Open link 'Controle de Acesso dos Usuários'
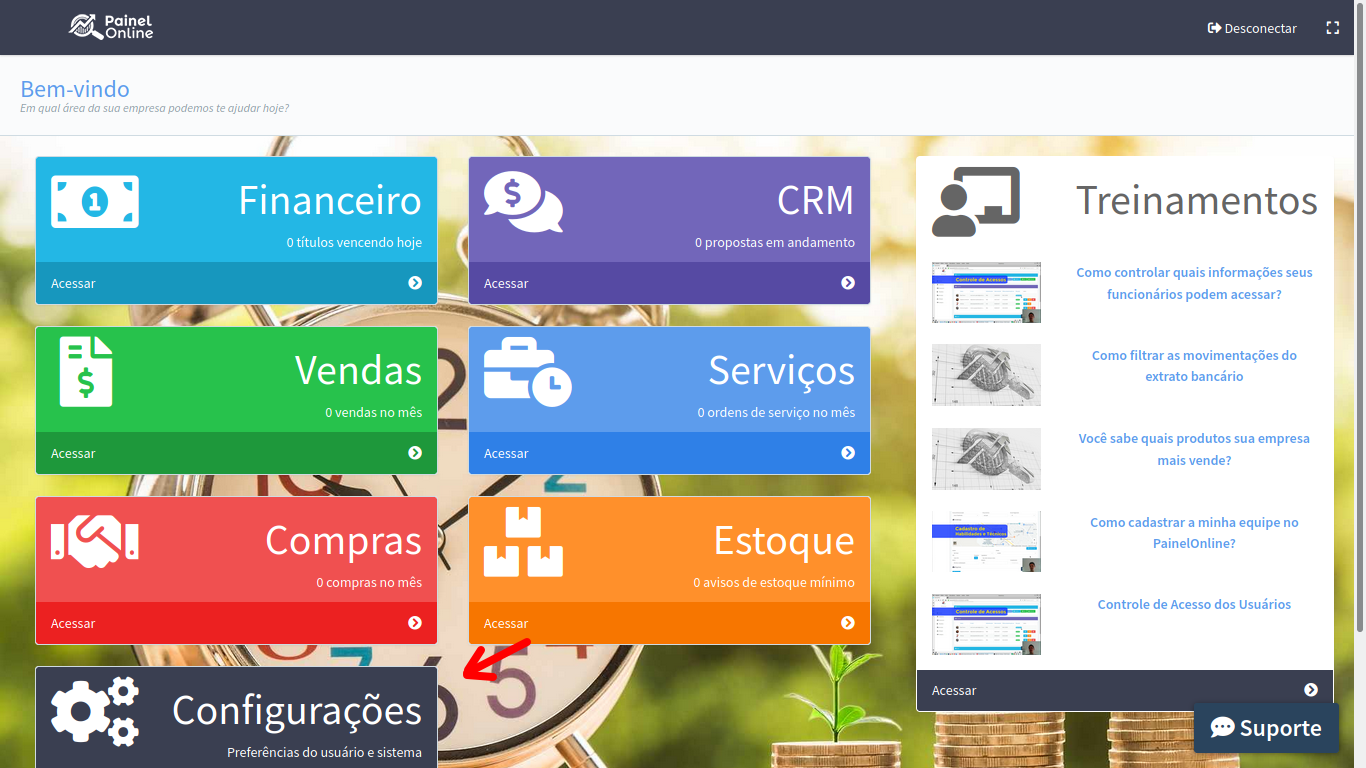 (1194, 604)
